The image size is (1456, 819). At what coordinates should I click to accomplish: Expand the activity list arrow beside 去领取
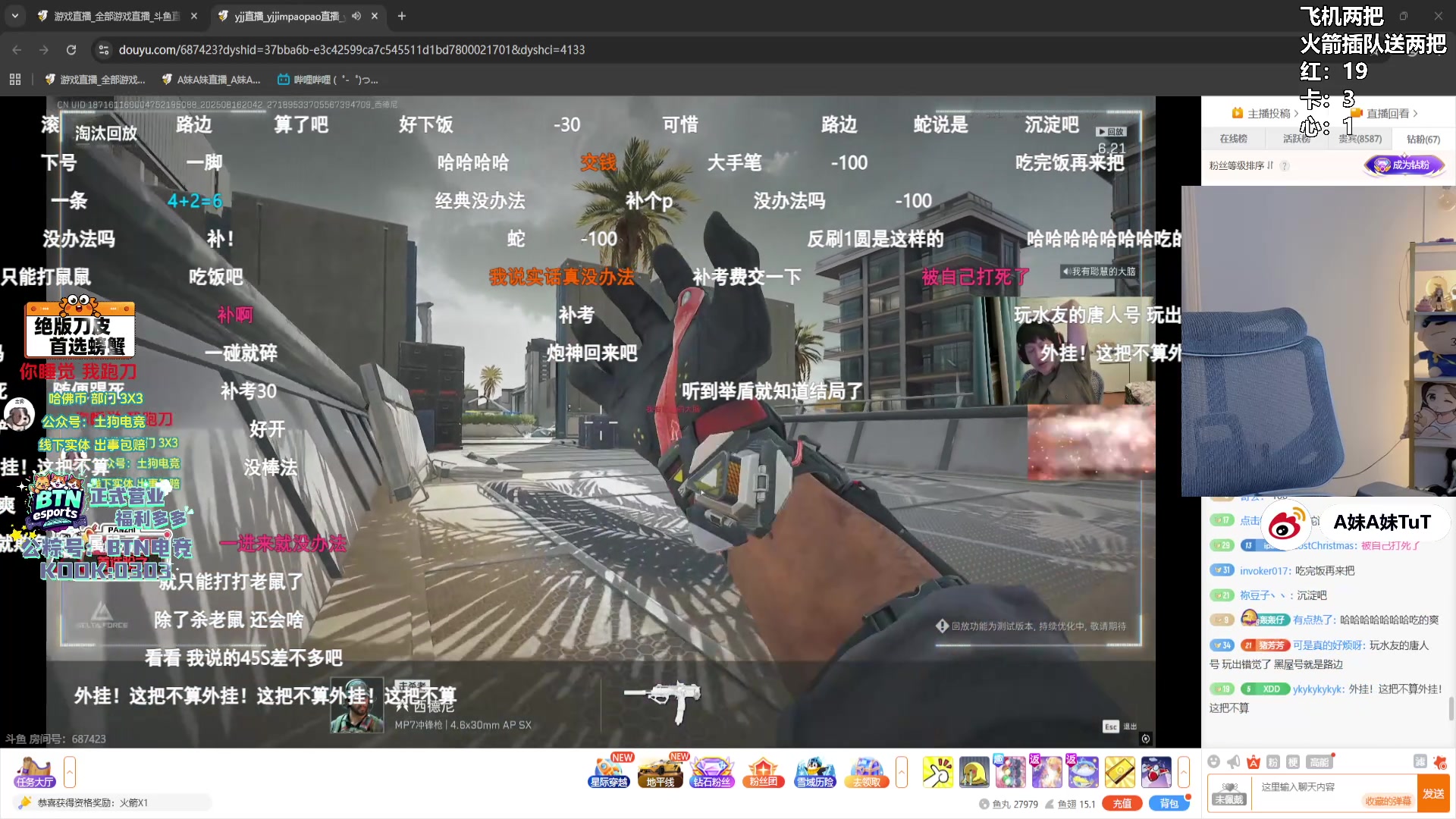click(902, 772)
